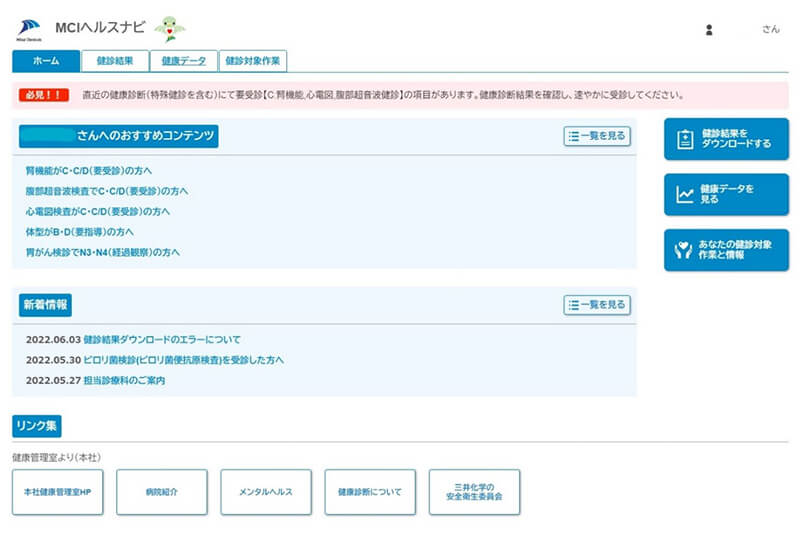This screenshot has width=800, height=540.
Task: Click the chart icon on 健康データを見る
Action: point(685,195)
